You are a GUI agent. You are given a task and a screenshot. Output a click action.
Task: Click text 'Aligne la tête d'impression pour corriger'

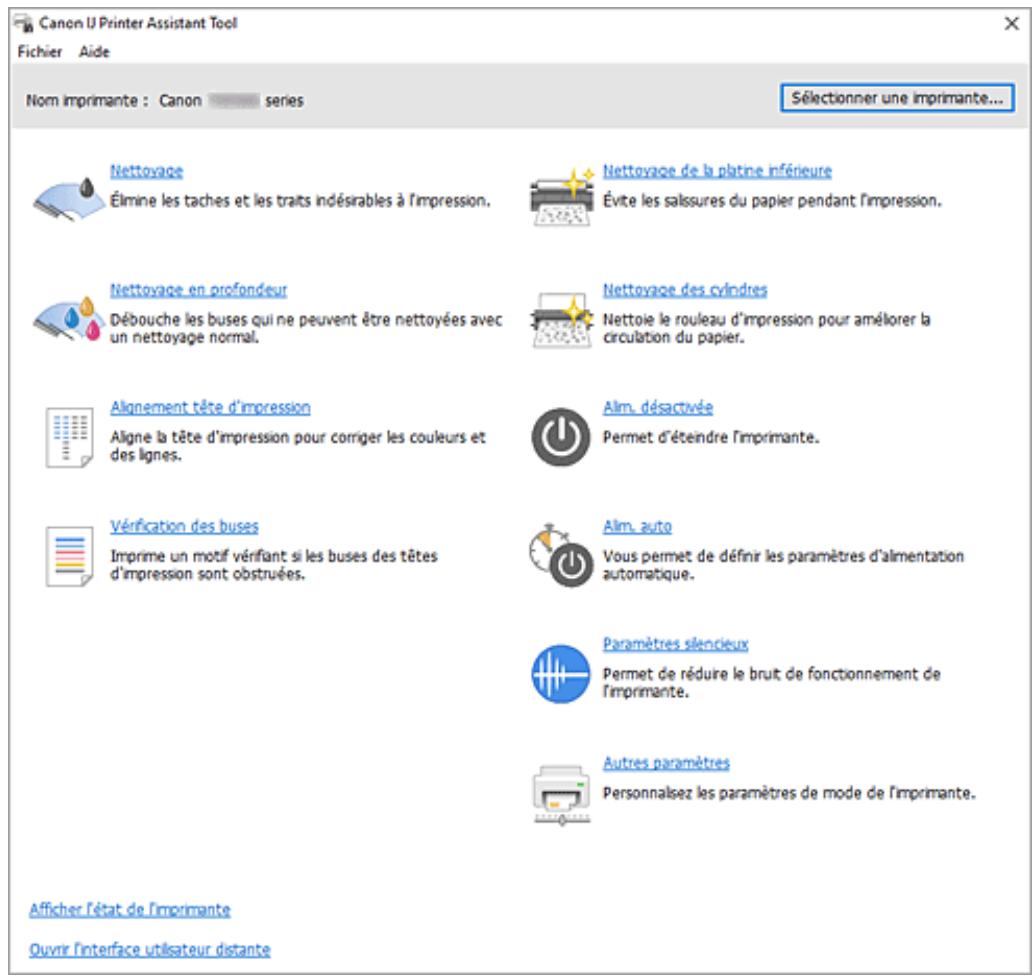[247, 437]
